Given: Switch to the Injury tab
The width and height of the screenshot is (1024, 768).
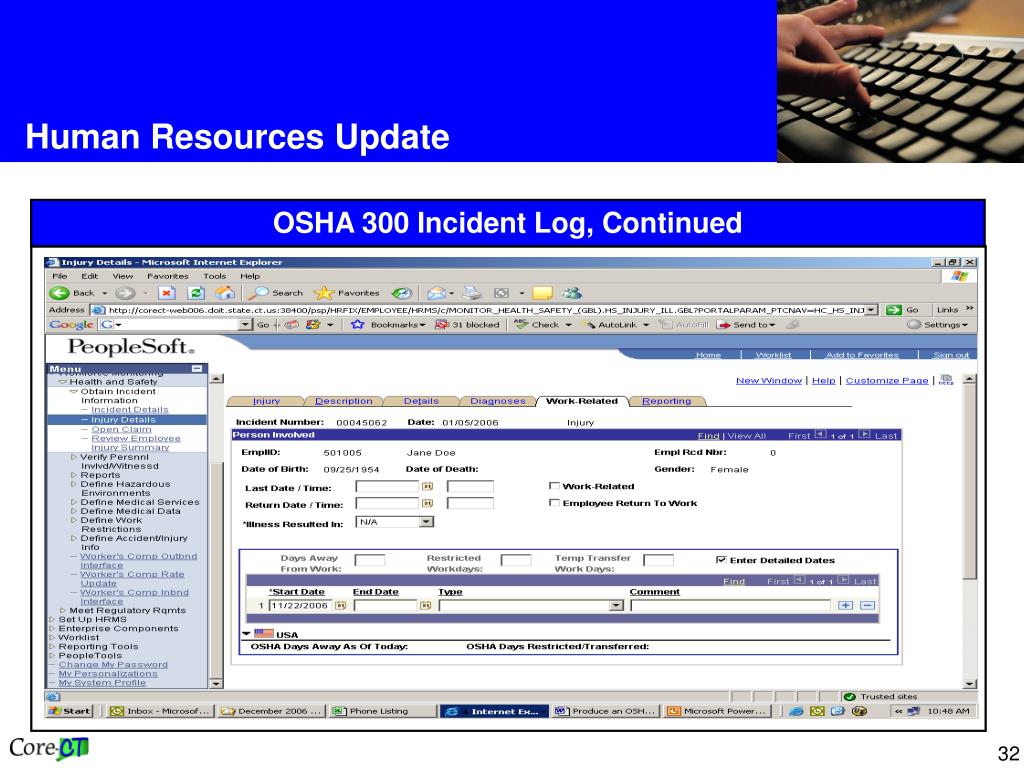Looking at the screenshot, I should pyautogui.click(x=266, y=401).
